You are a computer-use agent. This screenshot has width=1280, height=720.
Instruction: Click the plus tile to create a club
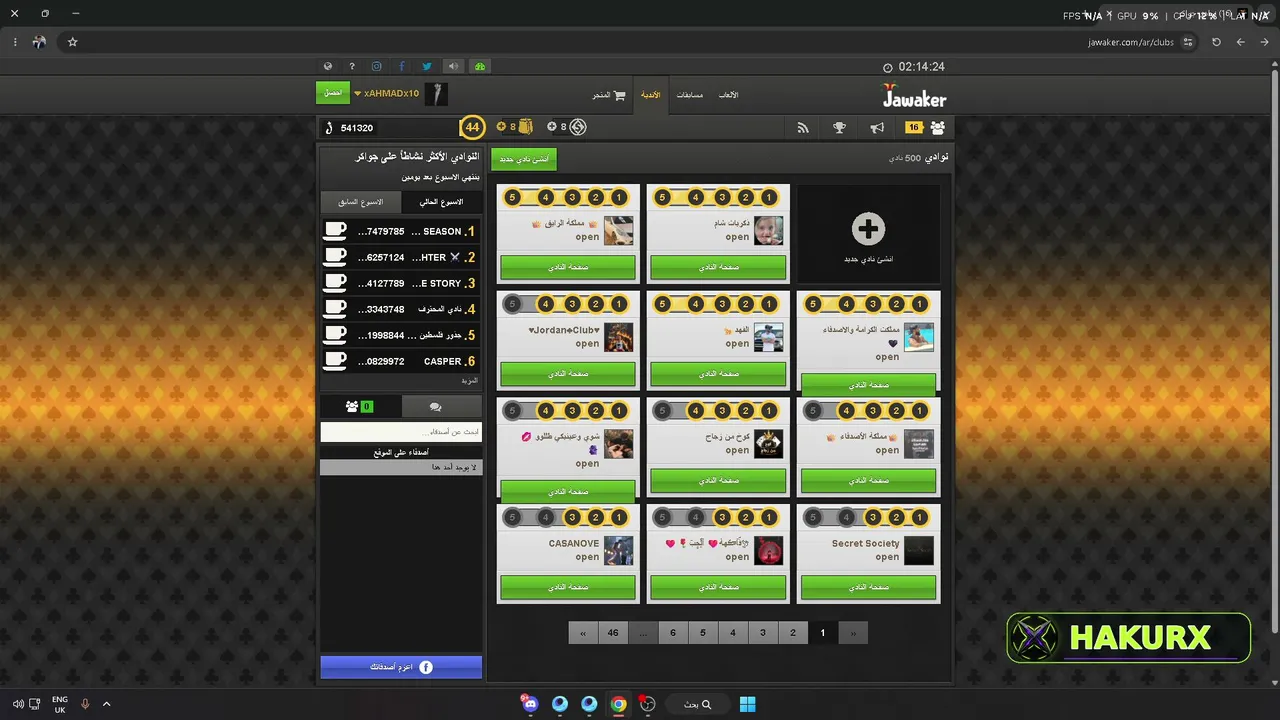pyautogui.click(x=868, y=233)
